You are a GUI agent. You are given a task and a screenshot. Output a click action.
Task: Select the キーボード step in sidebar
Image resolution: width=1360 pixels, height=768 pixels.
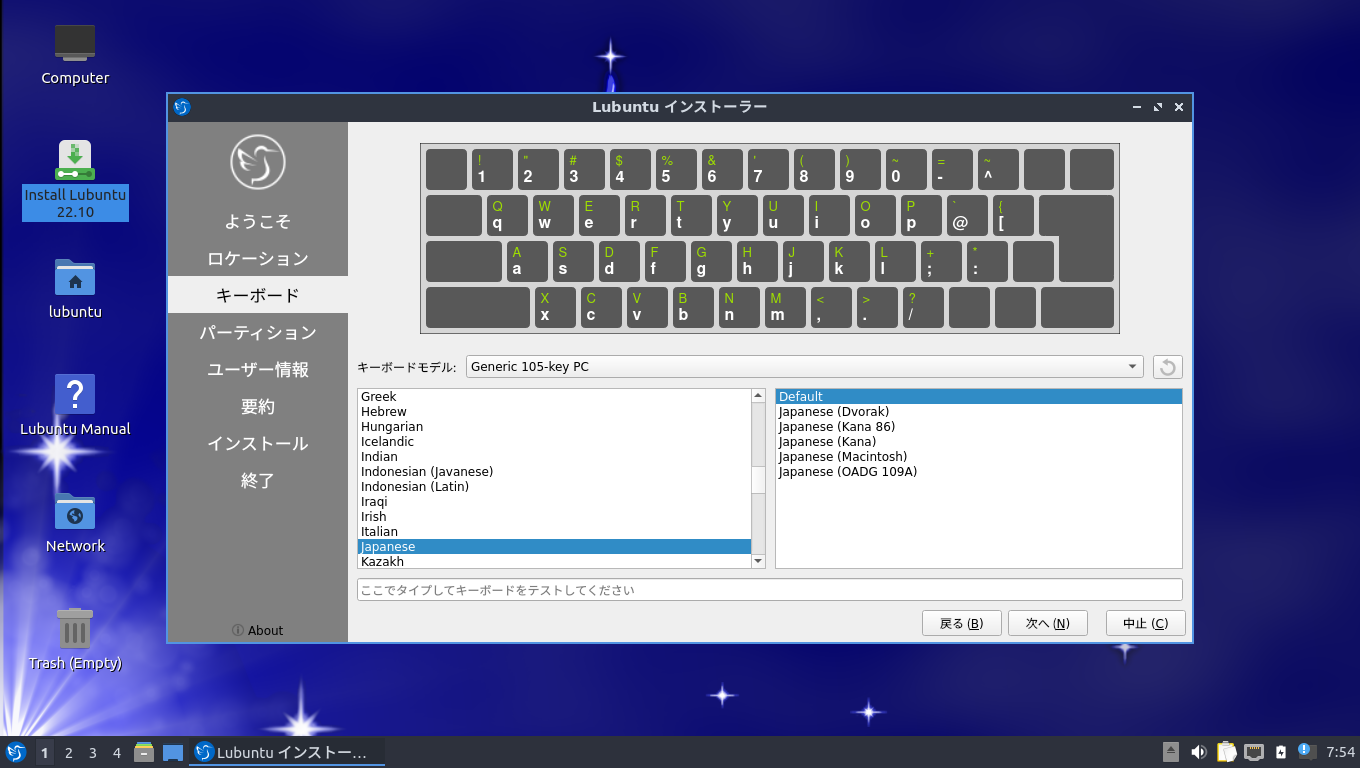click(x=258, y=295)
